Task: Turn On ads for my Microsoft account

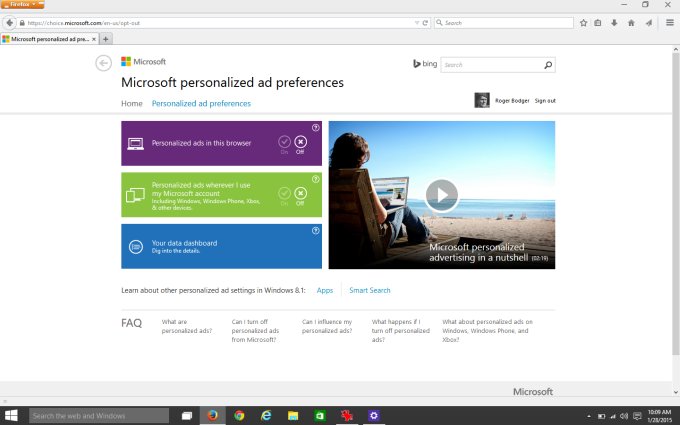Action: (284, 196)
